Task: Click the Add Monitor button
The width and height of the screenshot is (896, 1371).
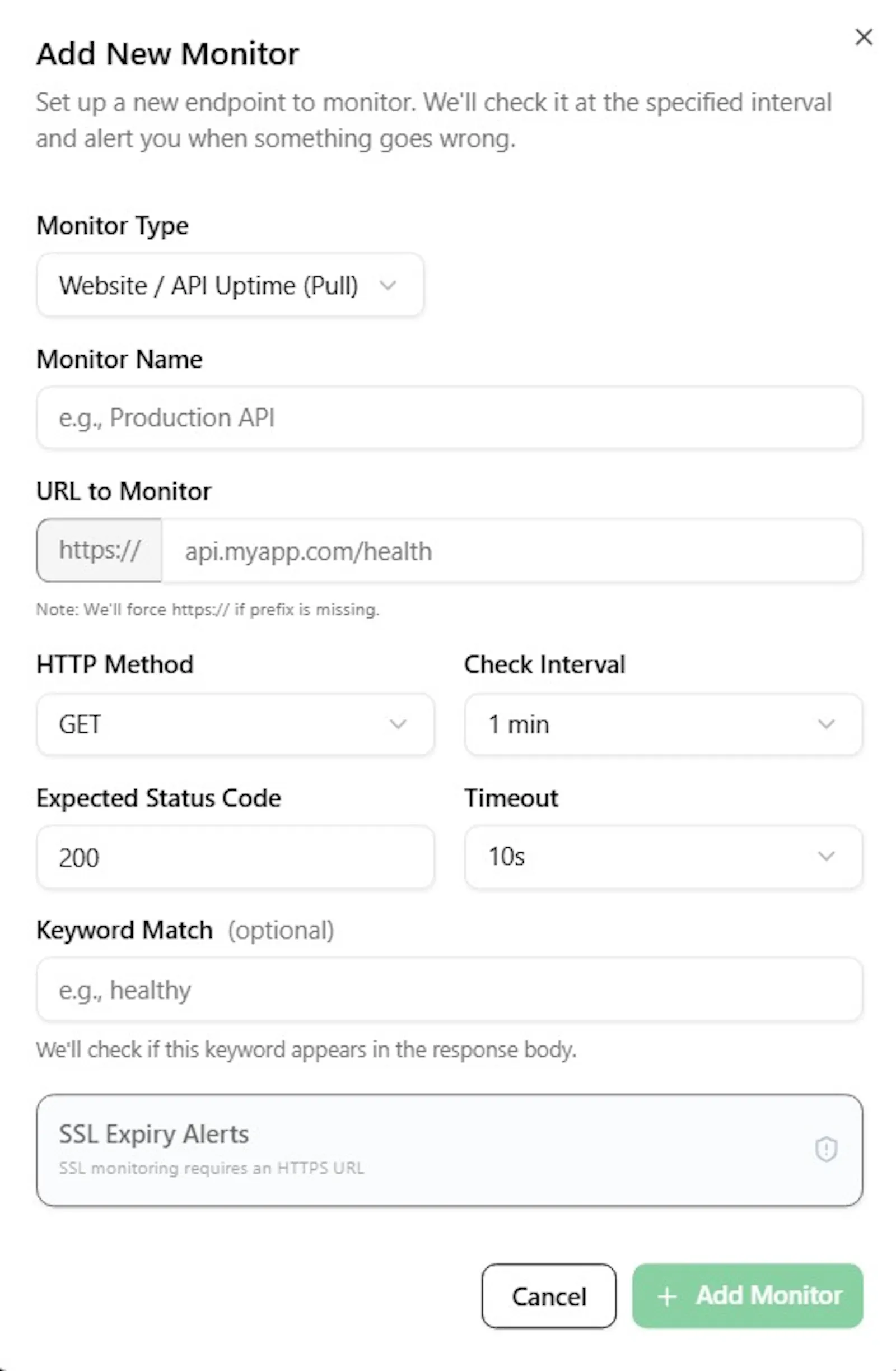Action: (x=748, y=1296)
